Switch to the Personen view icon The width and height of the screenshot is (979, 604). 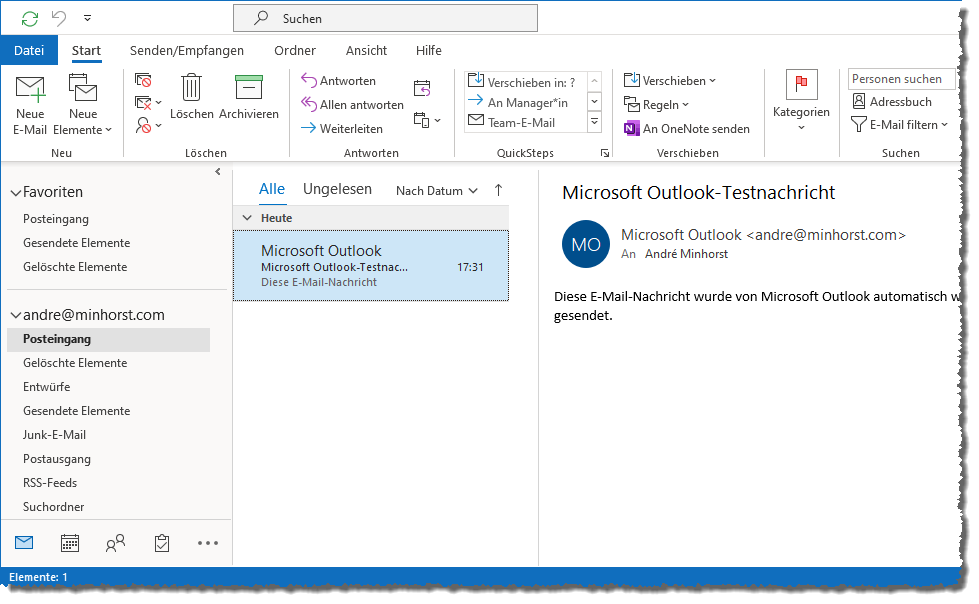[x=115, y=542]
